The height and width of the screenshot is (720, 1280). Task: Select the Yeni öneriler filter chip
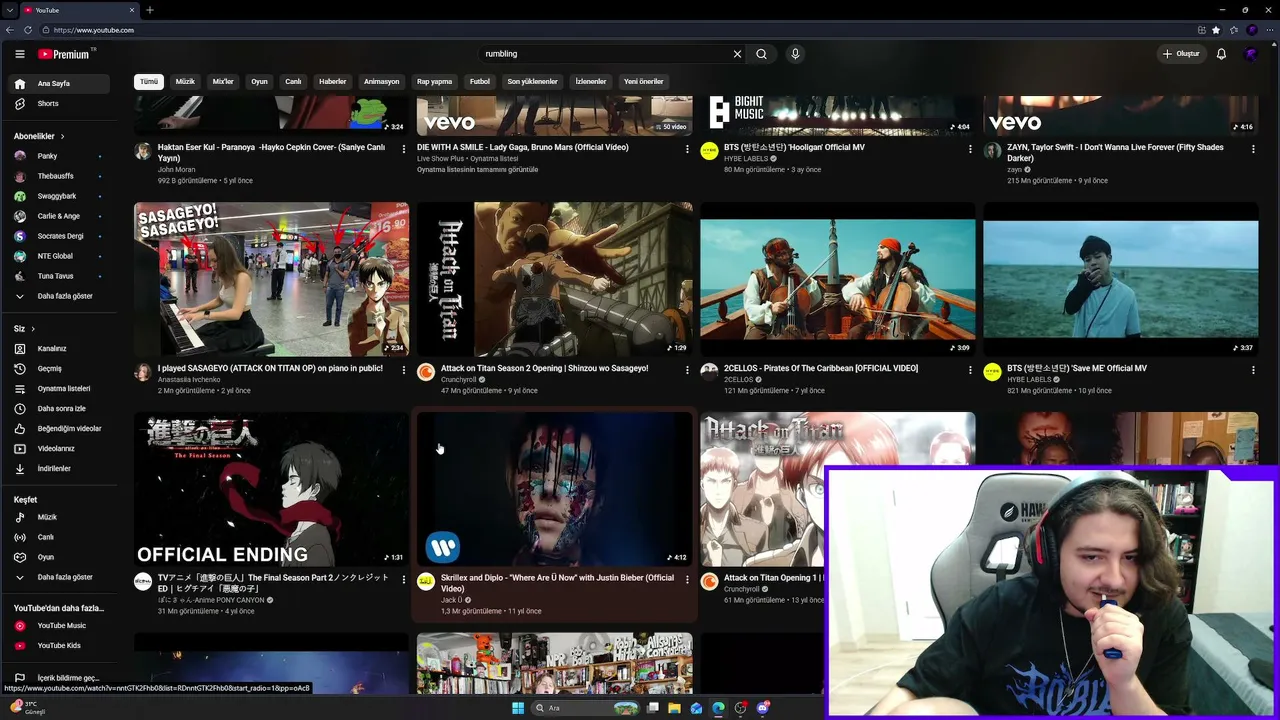[x=644, y=82]
